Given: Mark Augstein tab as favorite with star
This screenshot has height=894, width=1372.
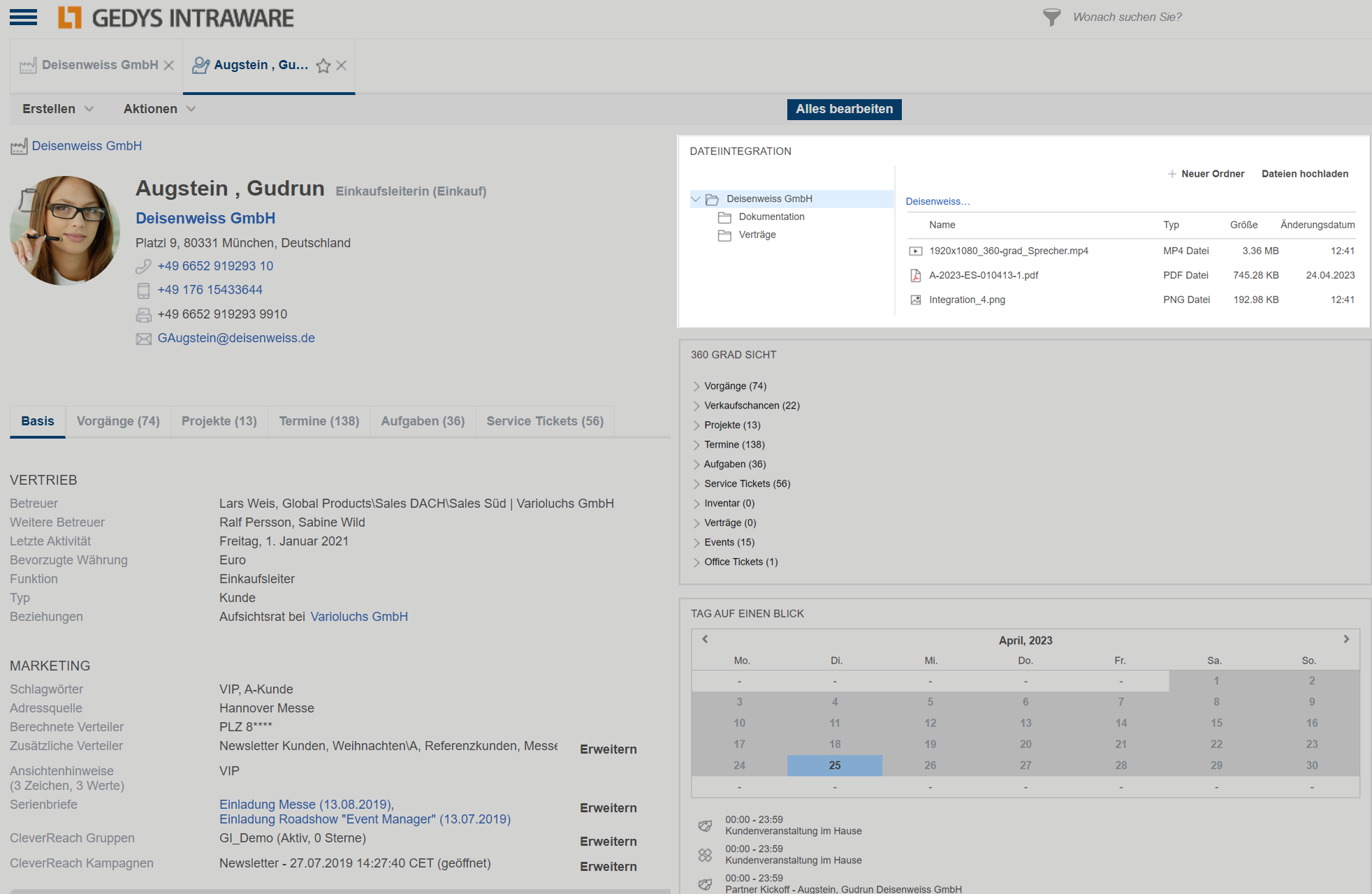Looking at the screenshot, I should [323, 66].
